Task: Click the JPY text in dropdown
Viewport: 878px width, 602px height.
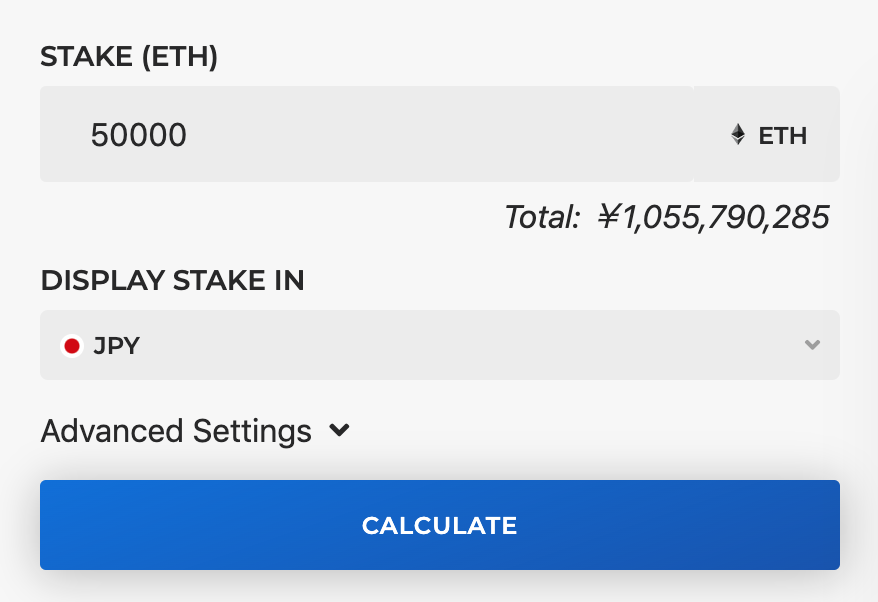Action: click(116, 346)
